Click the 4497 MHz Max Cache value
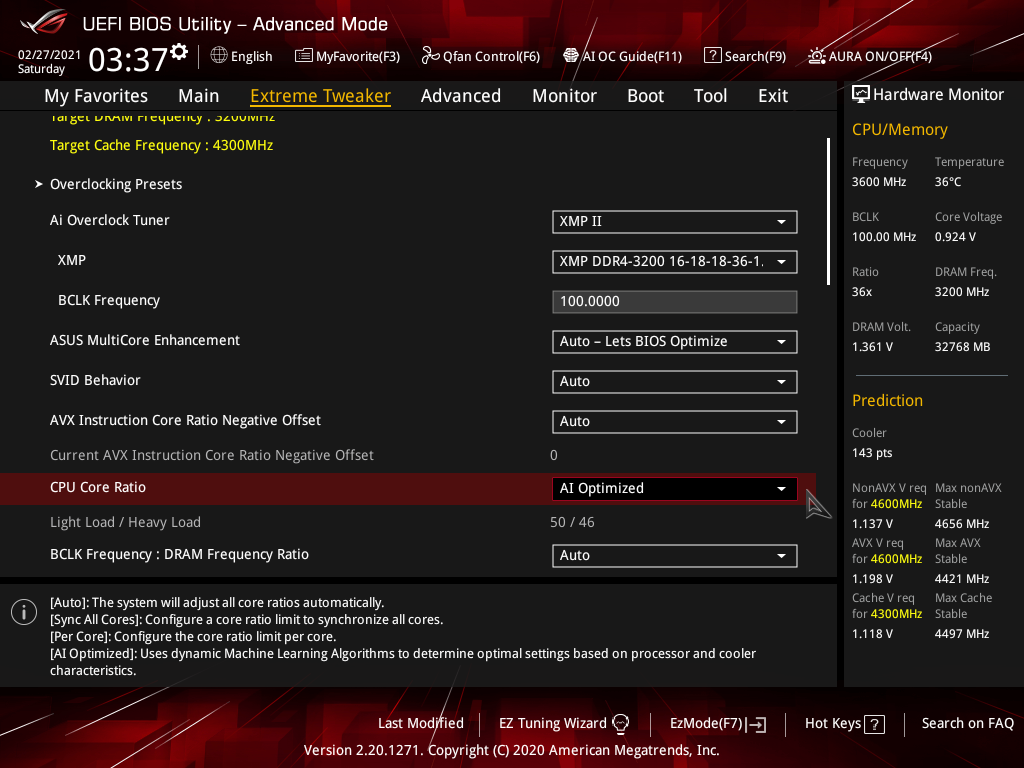 click(962, 633)
